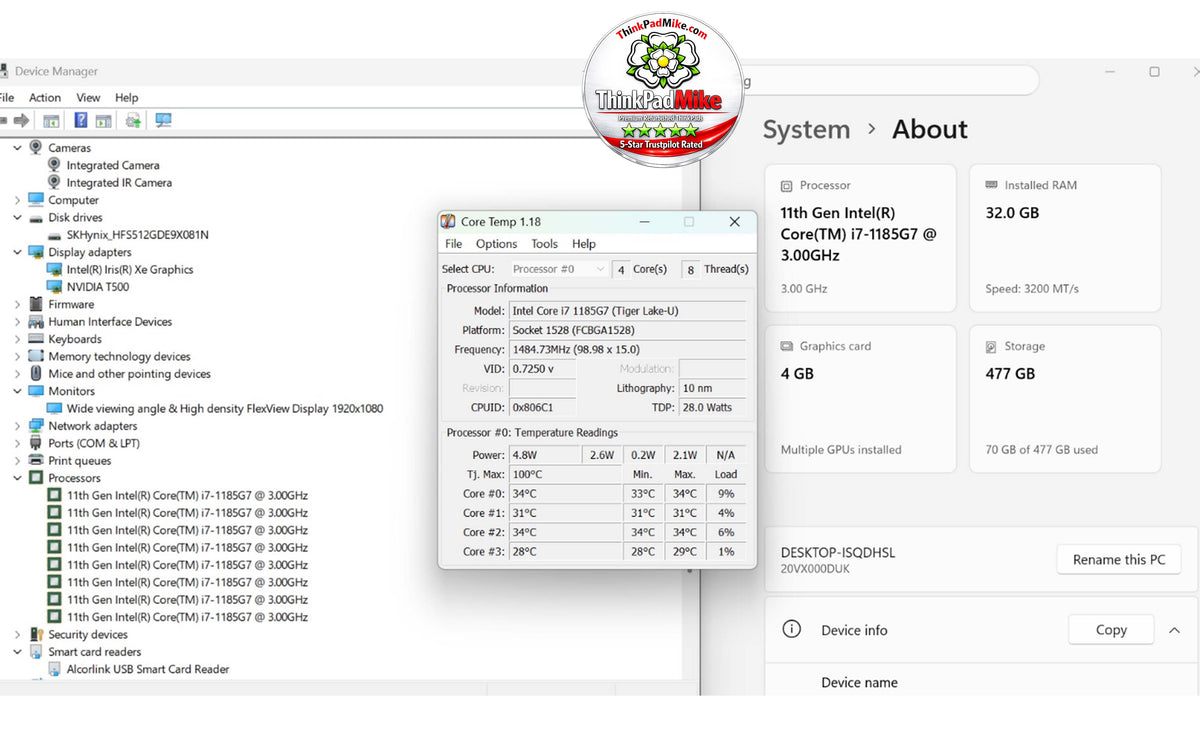The image size is (1200, 754).
Task: Open the Options menu in Core Temp
Action: pos(496,244)
